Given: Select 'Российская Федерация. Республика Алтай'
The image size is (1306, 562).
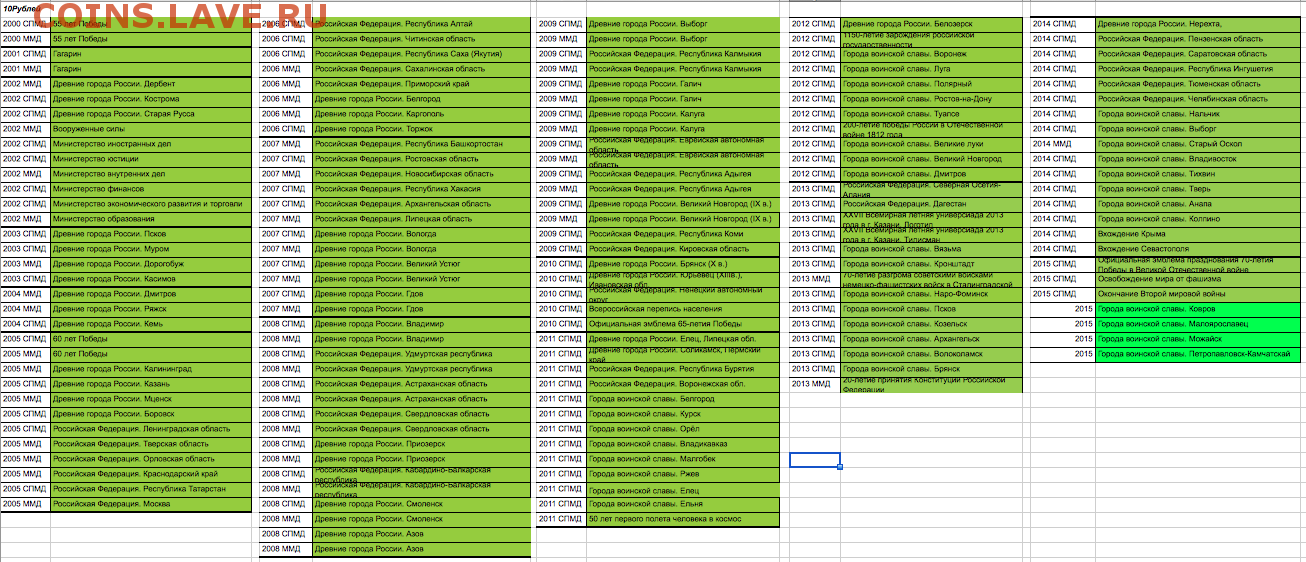Looking at the screenshot, I should point(421,24).
